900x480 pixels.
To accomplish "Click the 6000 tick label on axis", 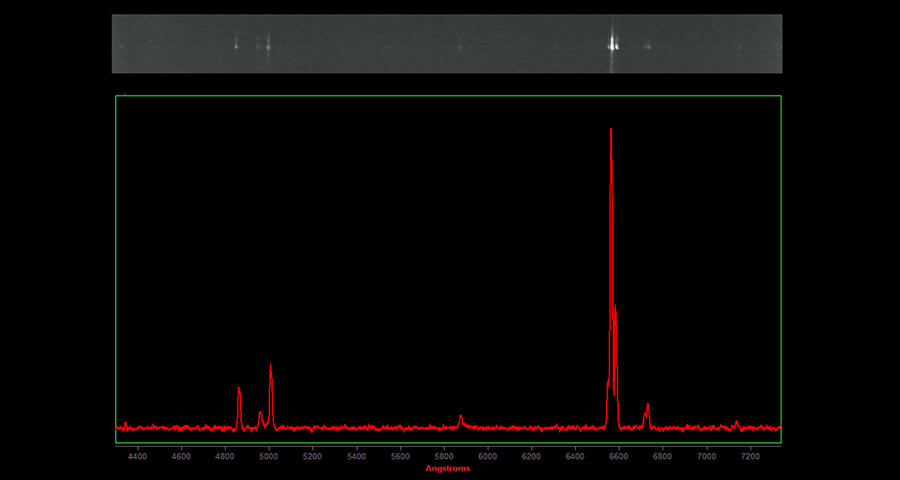I will click(x=488, y=456).
